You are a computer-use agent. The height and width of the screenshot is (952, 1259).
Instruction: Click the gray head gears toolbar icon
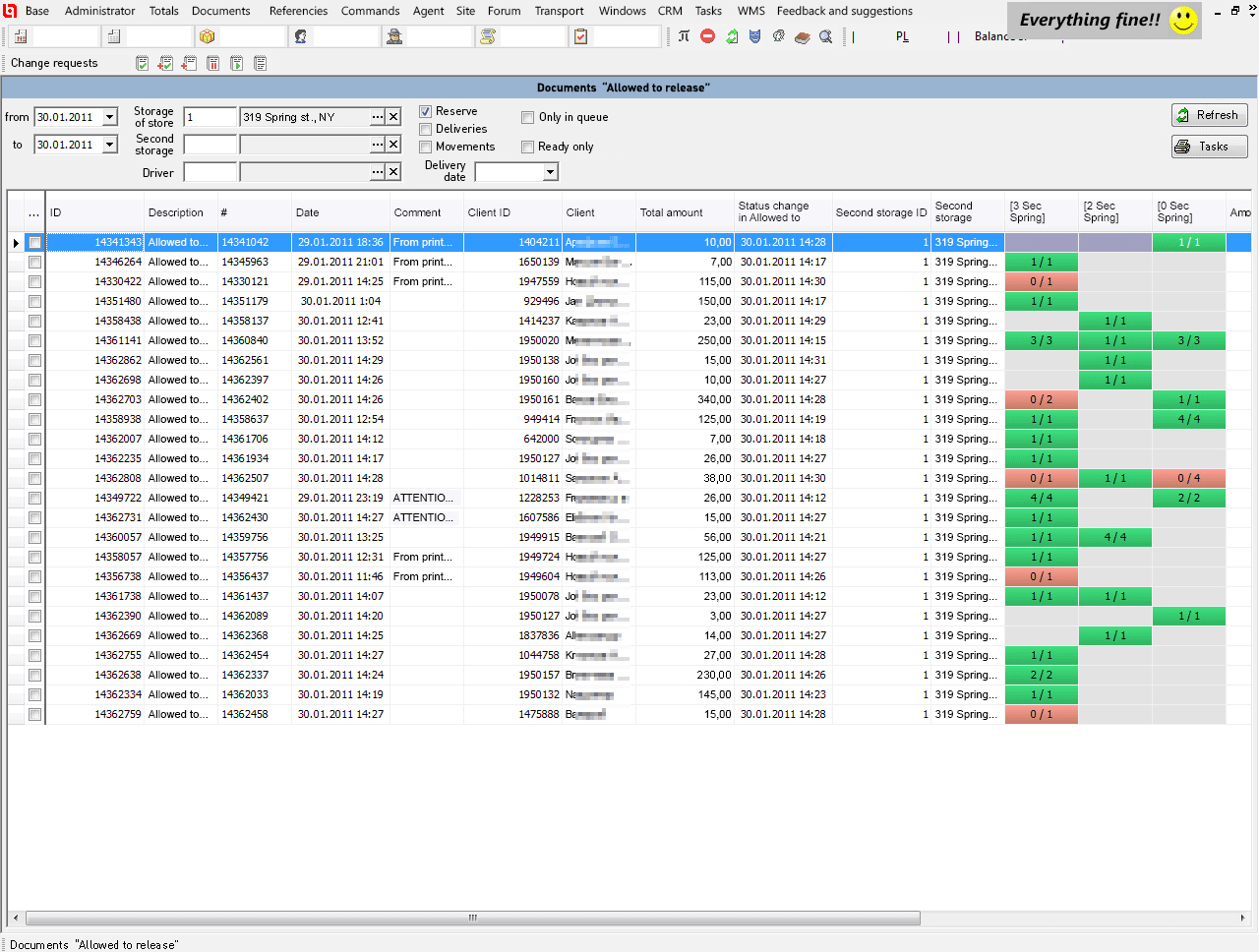pyautogui.click(x=779, y=36)
